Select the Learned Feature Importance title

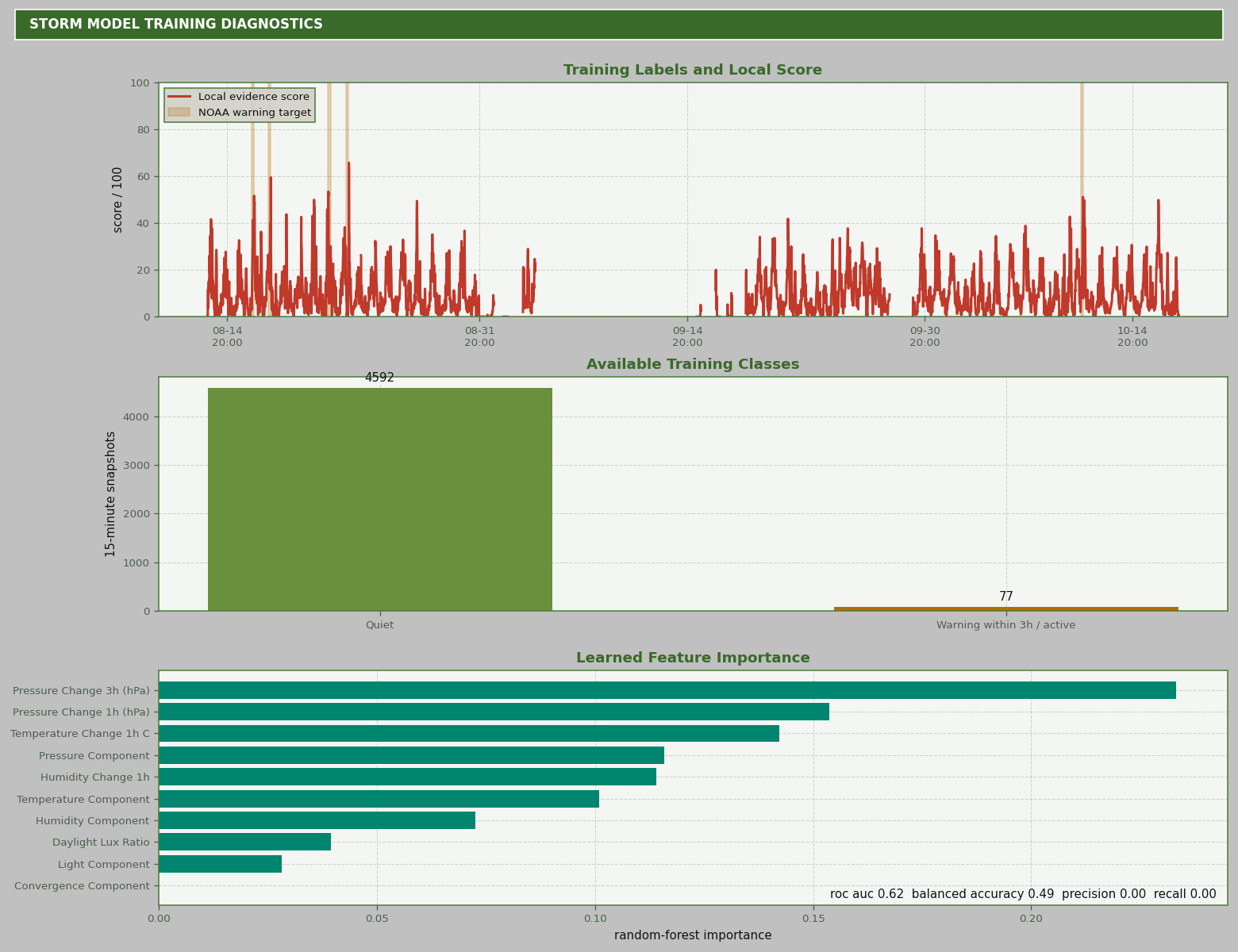pyautogui.click(x=693, y=658)
